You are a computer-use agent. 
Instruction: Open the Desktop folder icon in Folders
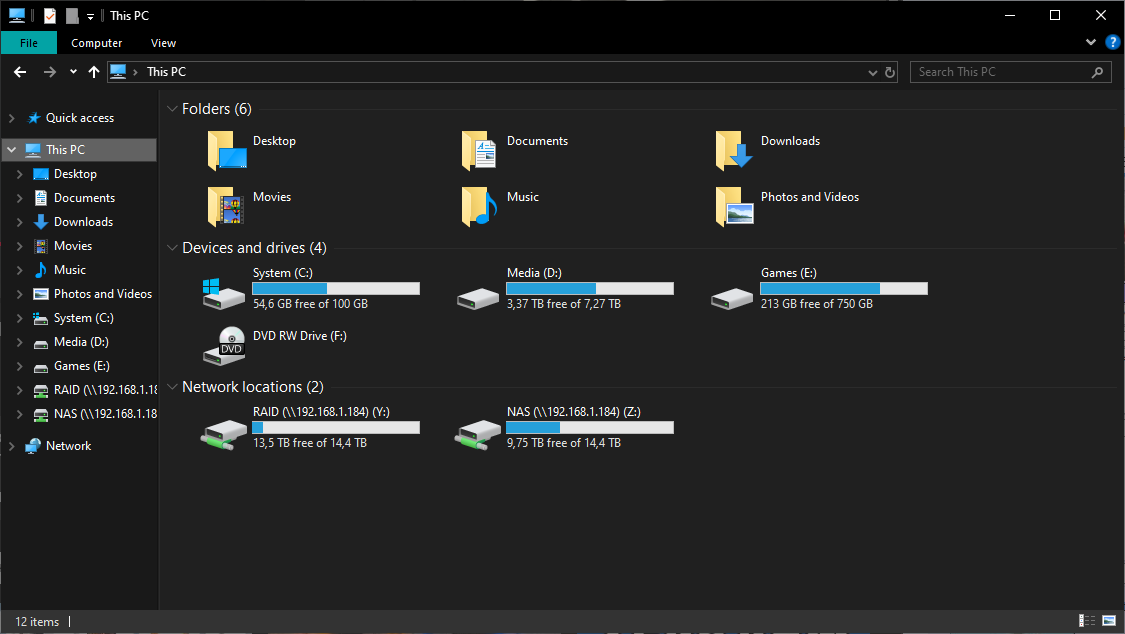[227, 150]
